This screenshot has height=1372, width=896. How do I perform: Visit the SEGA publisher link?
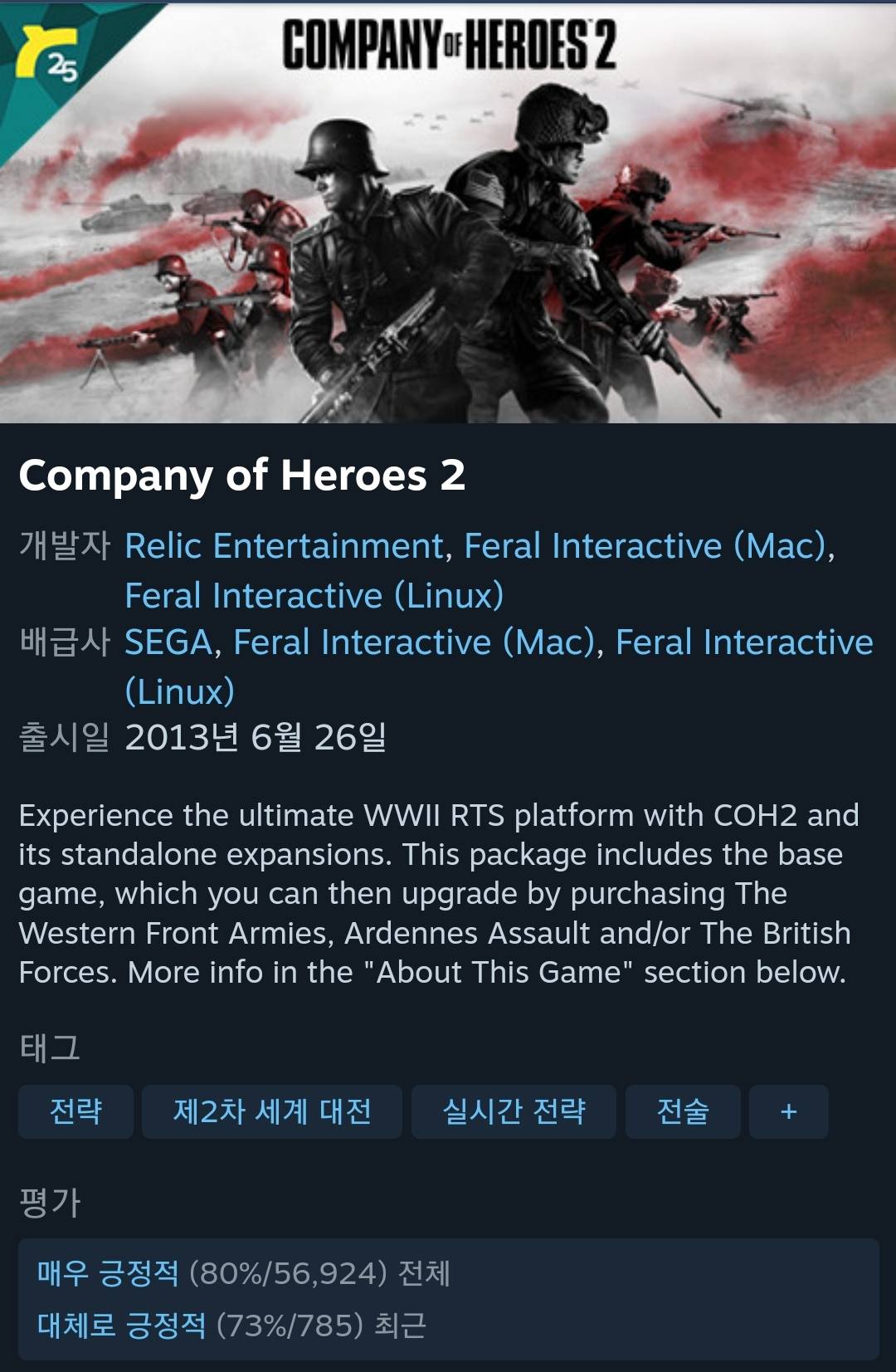pos(168,642)
